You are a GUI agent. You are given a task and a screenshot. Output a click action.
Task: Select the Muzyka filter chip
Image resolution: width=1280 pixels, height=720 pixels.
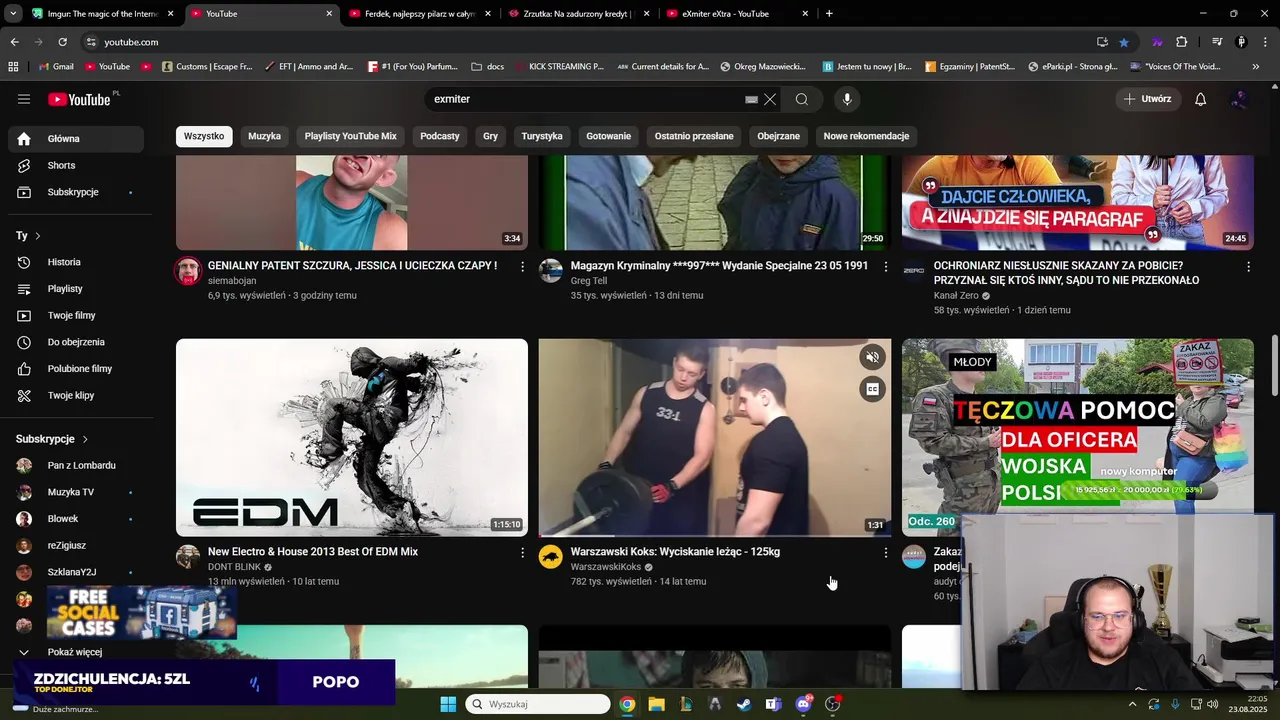[x=265, y=136]
